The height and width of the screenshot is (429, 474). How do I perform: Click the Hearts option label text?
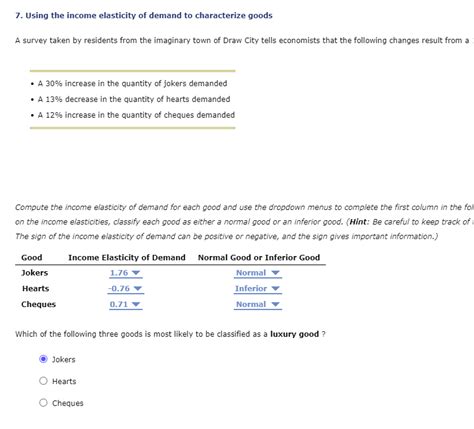pyautogui.click(x=64, y=381)
